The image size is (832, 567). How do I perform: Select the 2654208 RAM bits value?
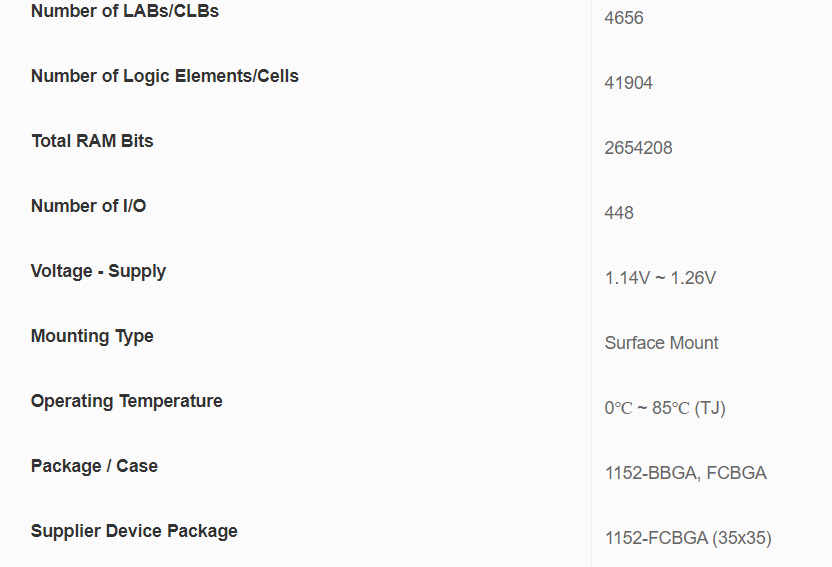pyautogui.click(x=638, y=148)
